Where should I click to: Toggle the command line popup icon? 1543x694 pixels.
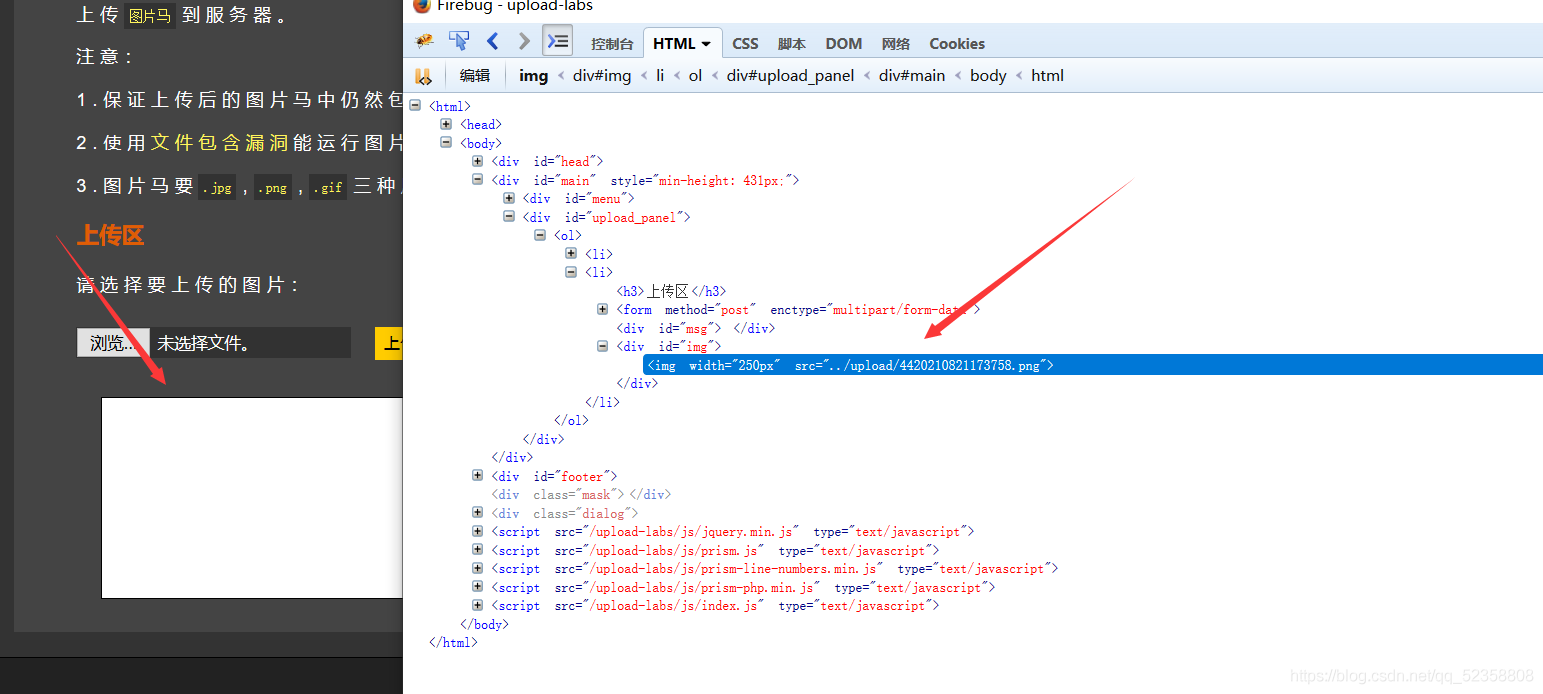(x=558, y=41)
